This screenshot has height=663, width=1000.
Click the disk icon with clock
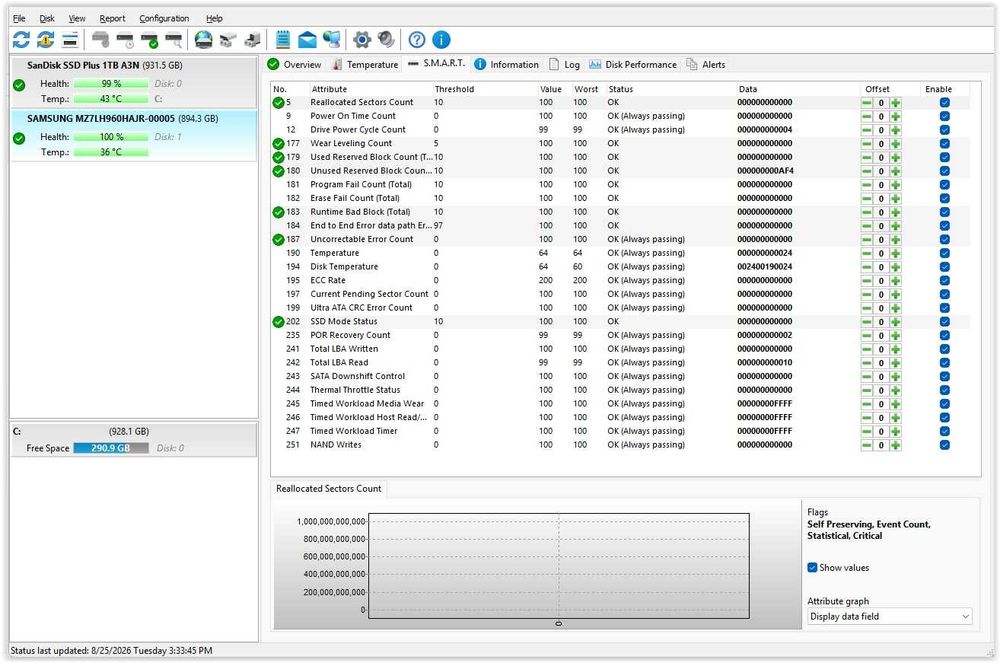(x=125, y=40)
